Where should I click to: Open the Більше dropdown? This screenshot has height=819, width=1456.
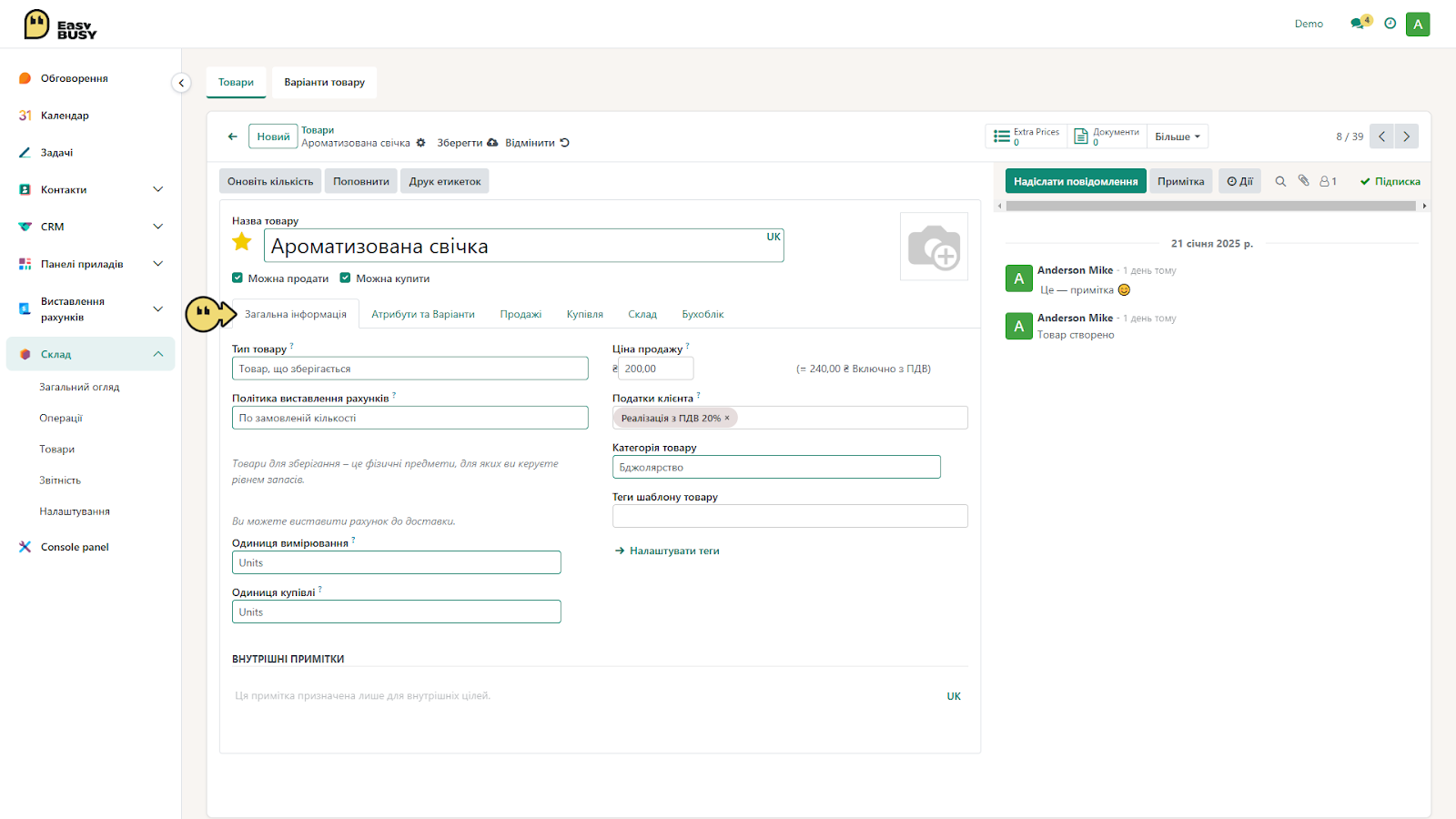[x=1178, y=136]
